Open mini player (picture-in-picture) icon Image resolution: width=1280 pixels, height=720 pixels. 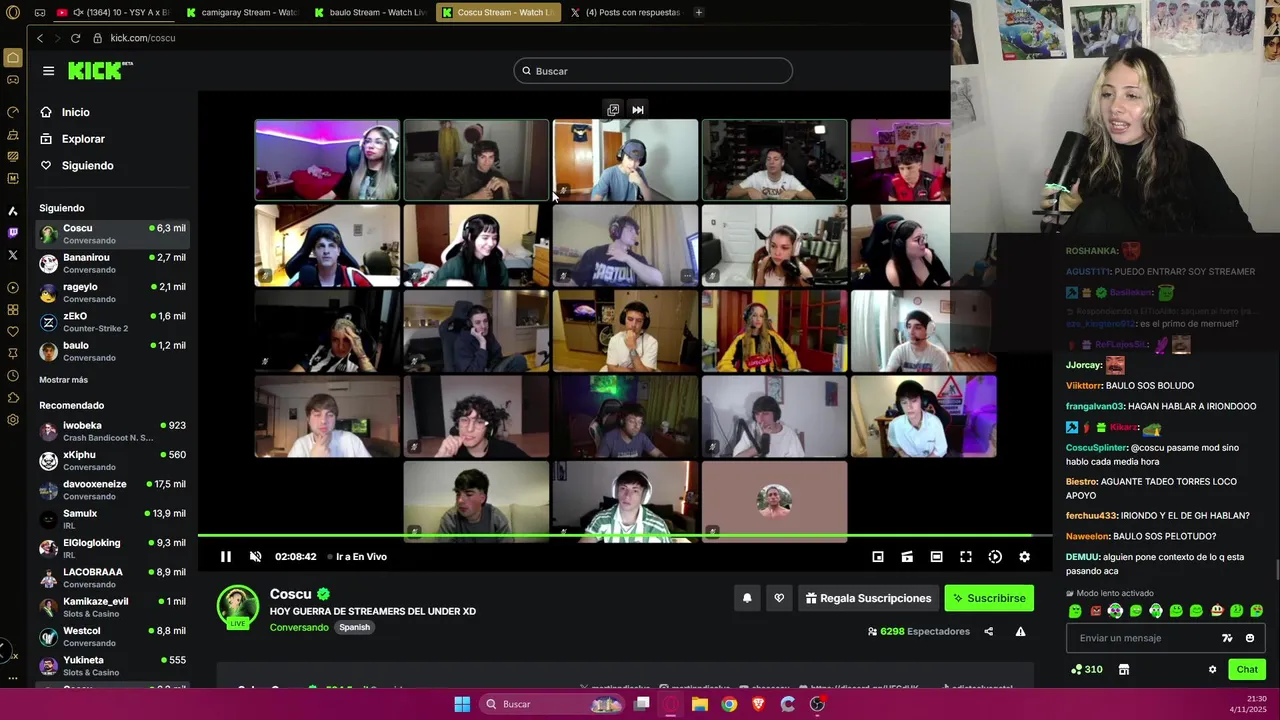tap(878, 557)
